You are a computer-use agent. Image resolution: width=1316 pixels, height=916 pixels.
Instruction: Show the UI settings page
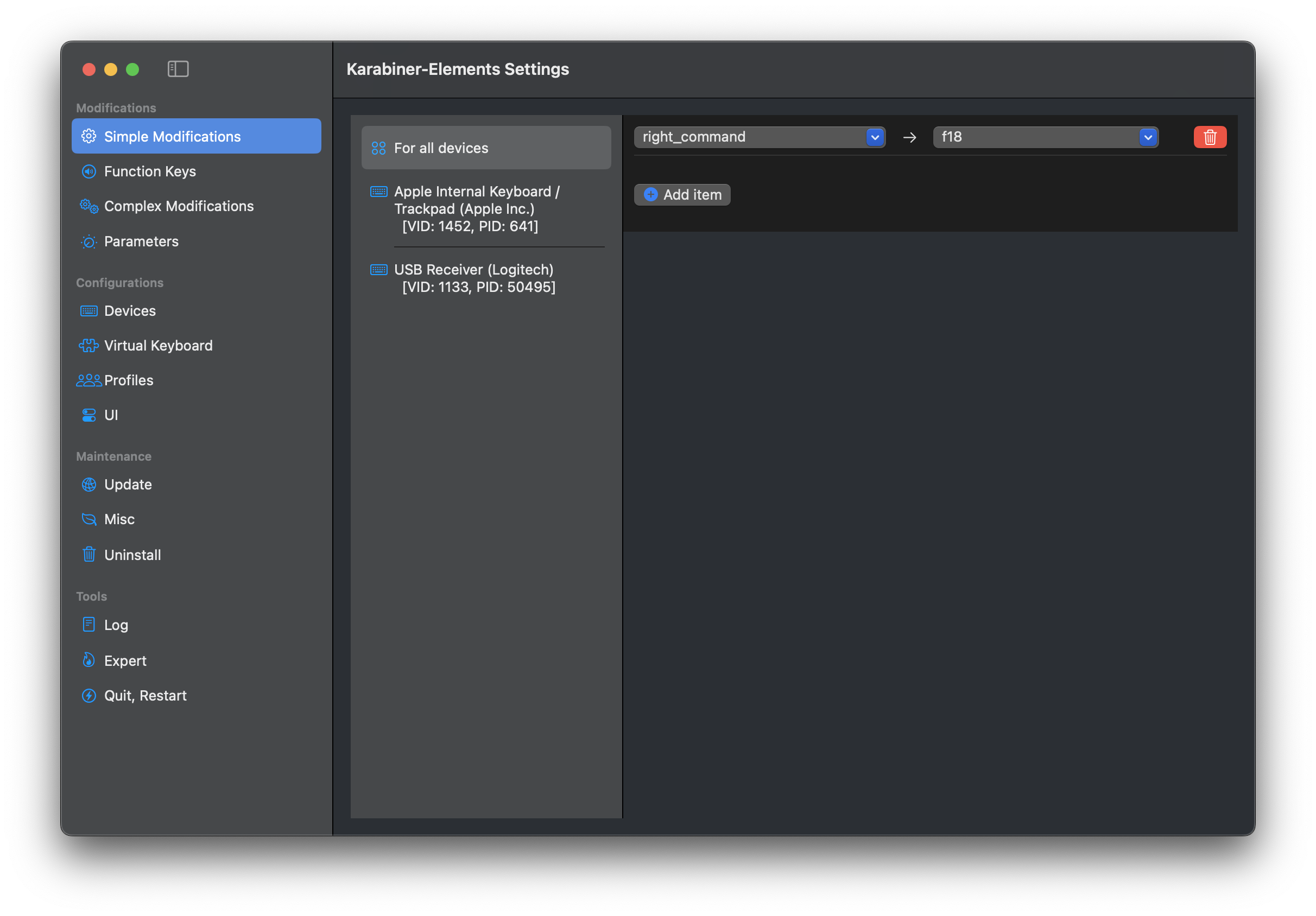(196, 415)
